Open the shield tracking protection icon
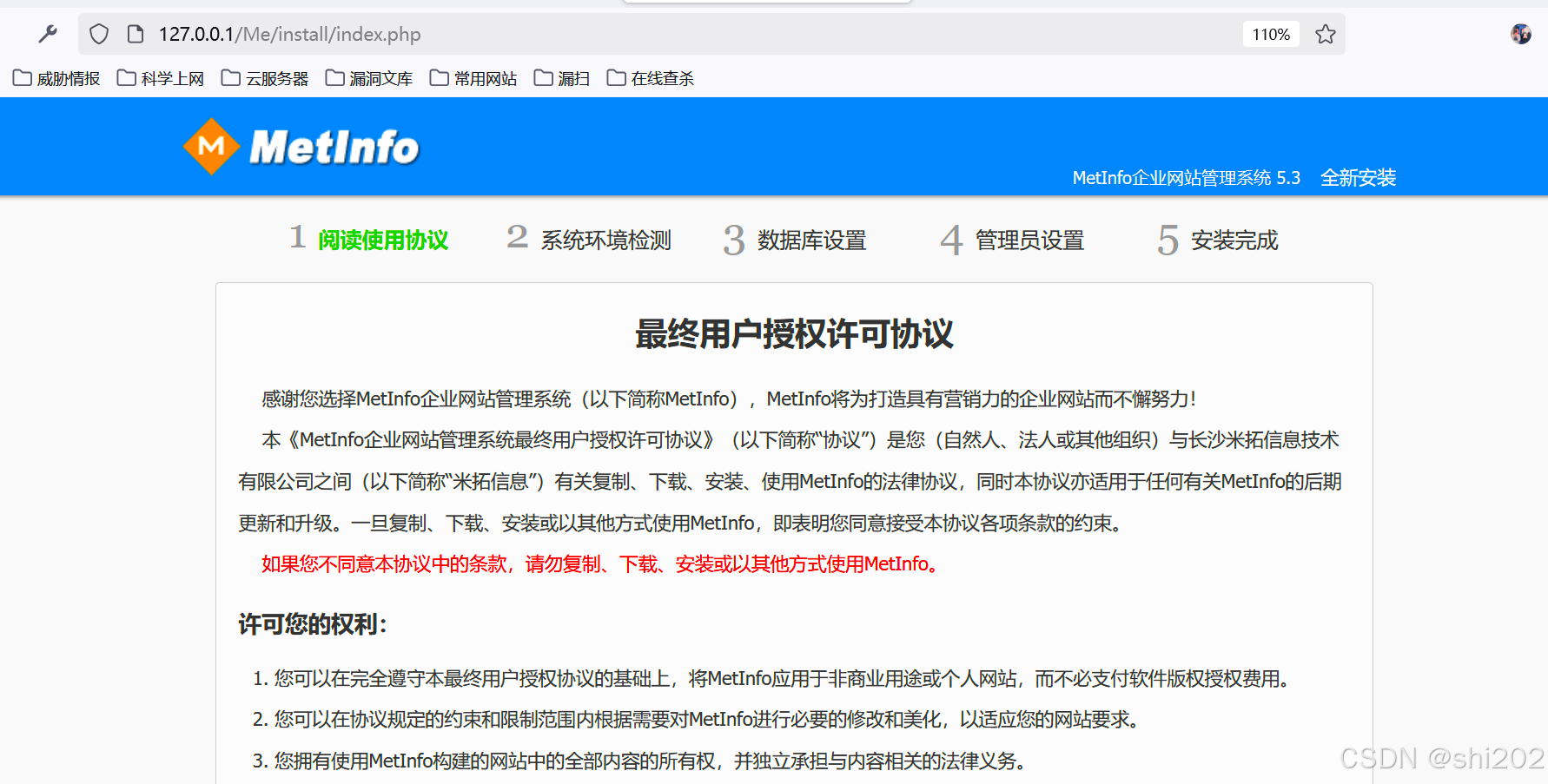The width and height of the screenshot is (1548, 784). (x=99, y=34)
